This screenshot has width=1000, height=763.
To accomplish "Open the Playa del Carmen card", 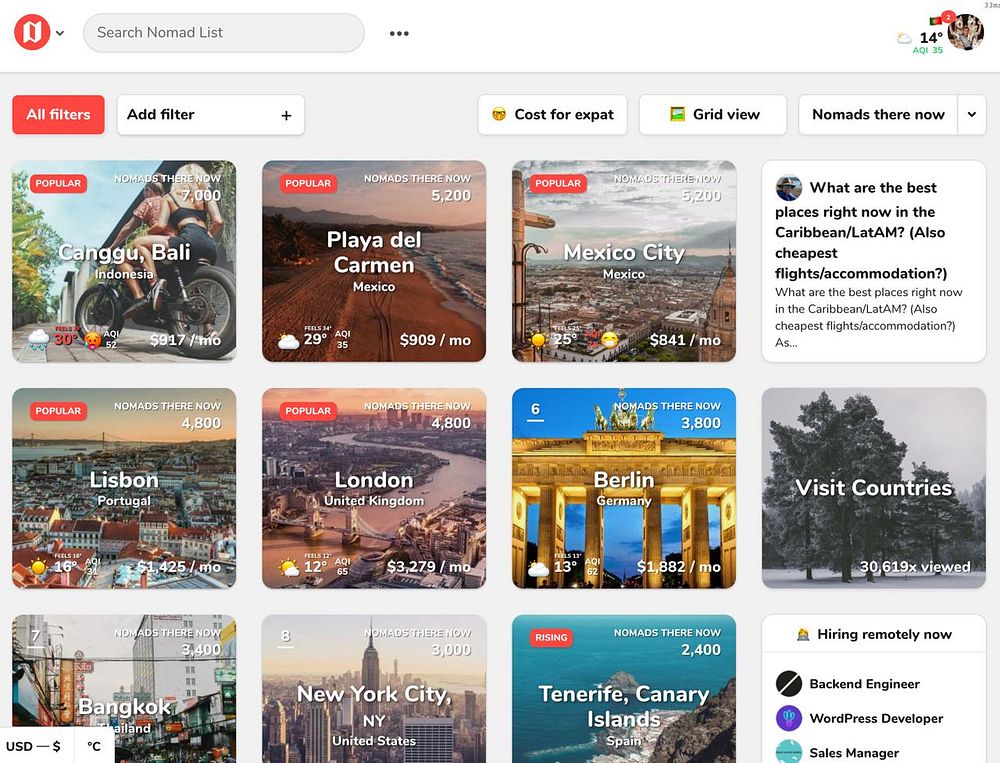I will 374,261.
